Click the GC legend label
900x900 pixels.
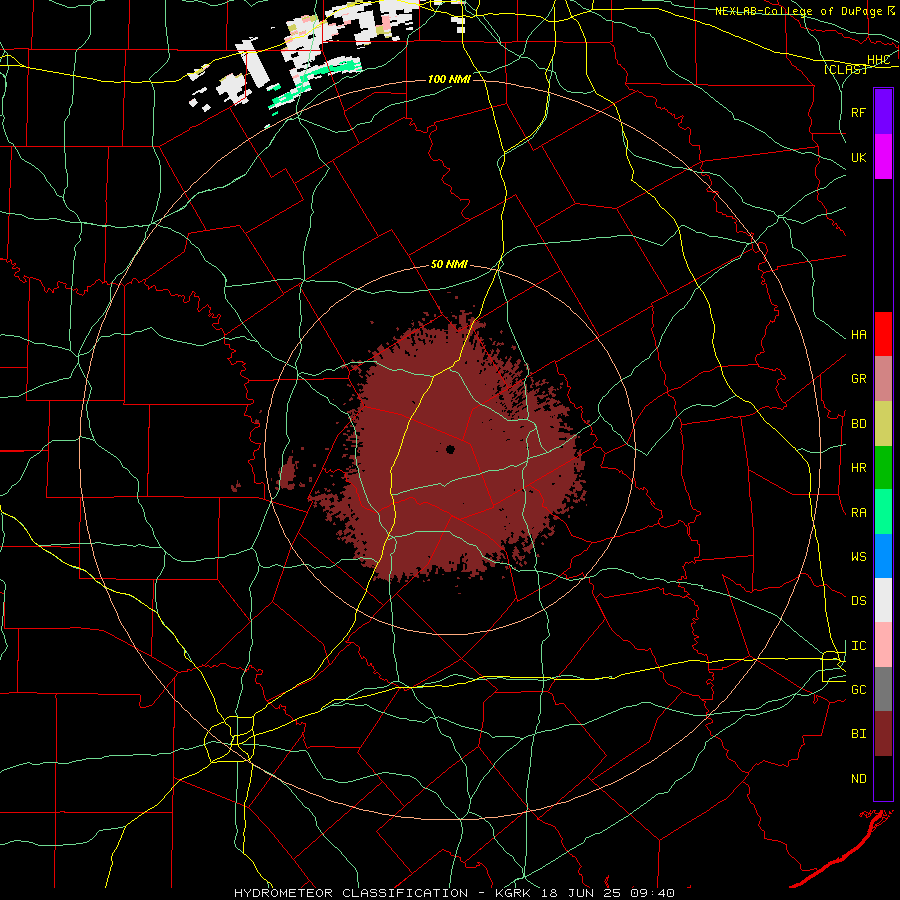pyautogui.click(x=859, y=689)
